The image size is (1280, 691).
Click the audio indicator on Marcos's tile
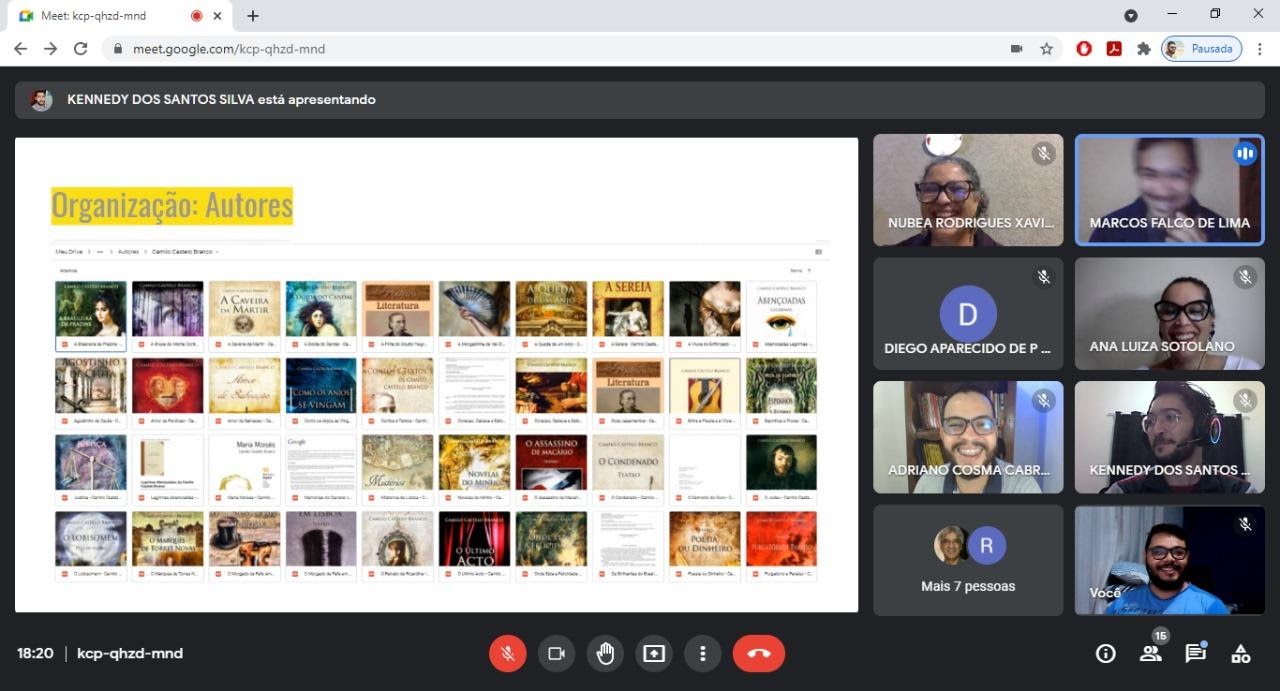[1245, 154]
